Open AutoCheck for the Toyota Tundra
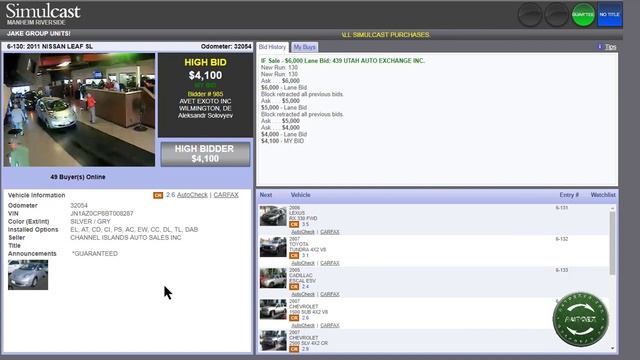 pyautogui.click(x=303, y=263)
